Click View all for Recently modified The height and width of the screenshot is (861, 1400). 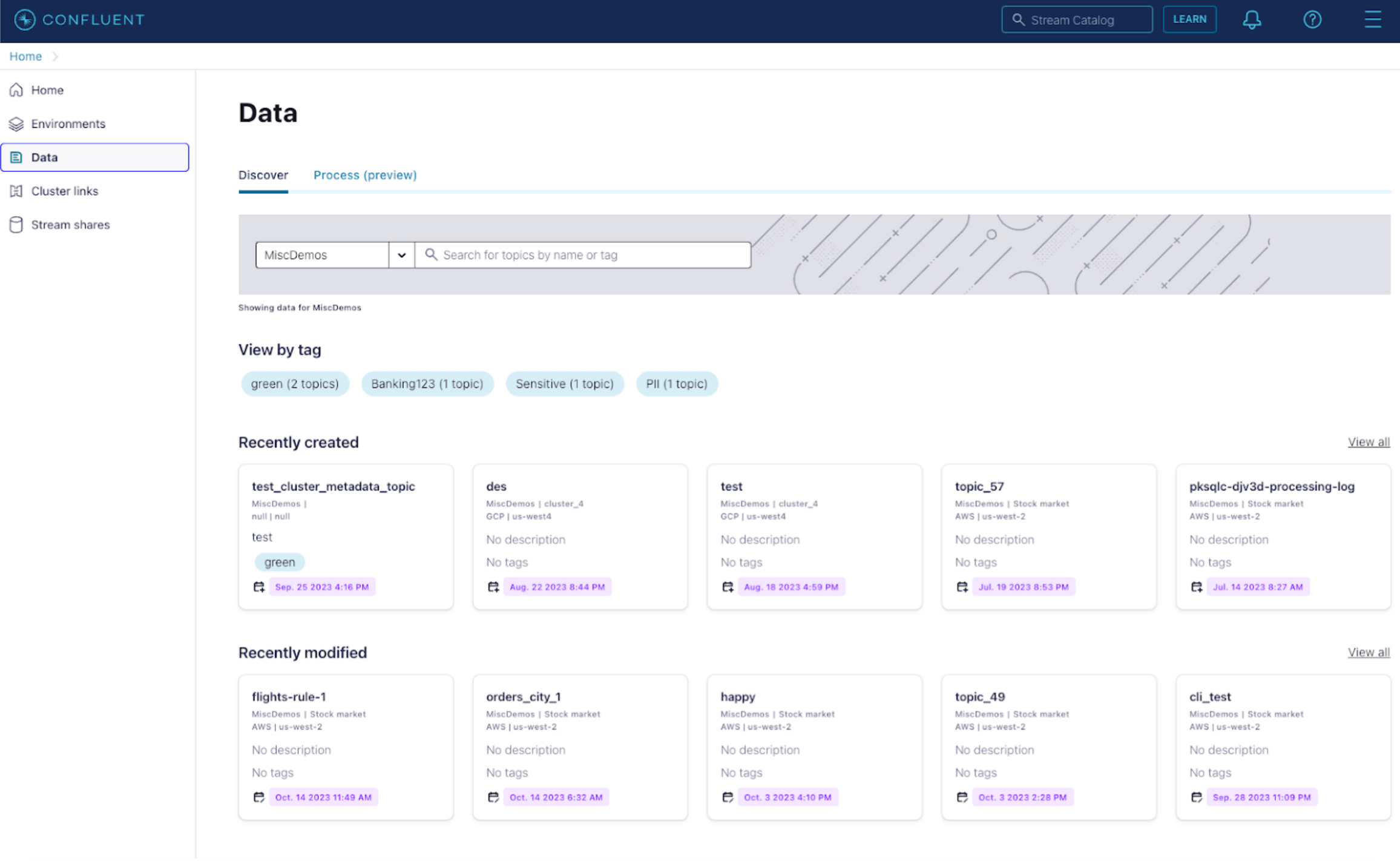1369,652
